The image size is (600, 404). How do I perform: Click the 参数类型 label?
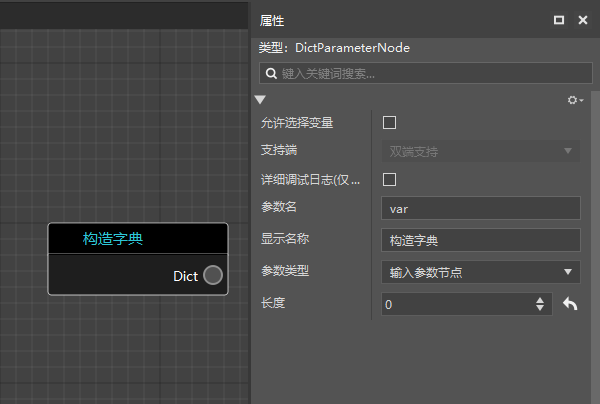[285, 271]
